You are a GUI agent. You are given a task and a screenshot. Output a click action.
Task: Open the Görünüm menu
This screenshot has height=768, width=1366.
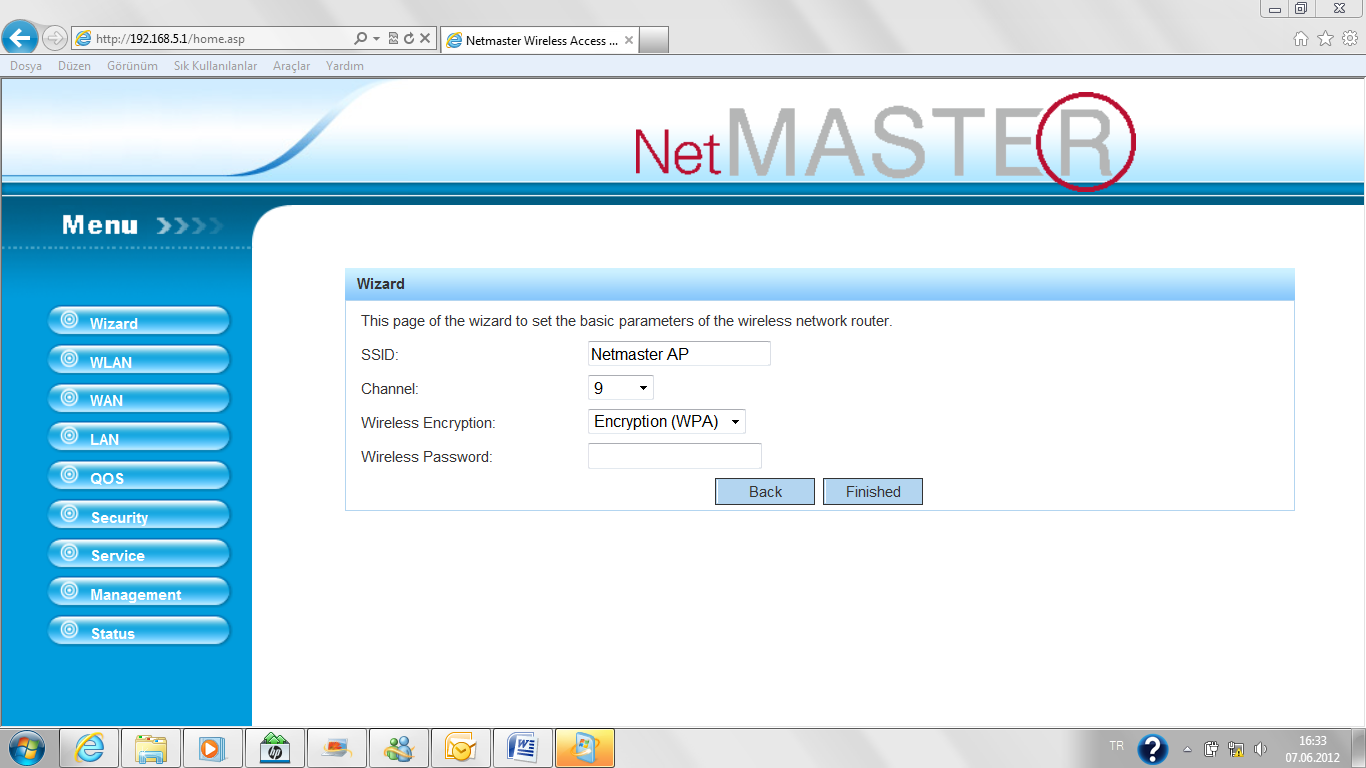point(132,66)
